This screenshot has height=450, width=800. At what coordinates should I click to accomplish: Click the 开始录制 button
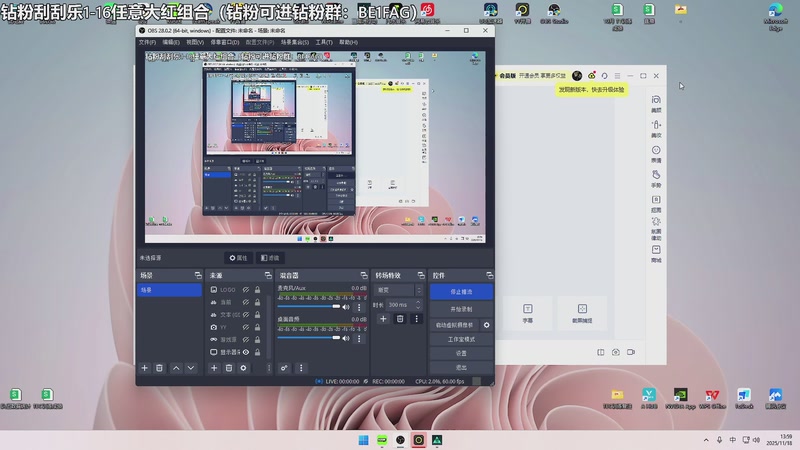point(461,309)
